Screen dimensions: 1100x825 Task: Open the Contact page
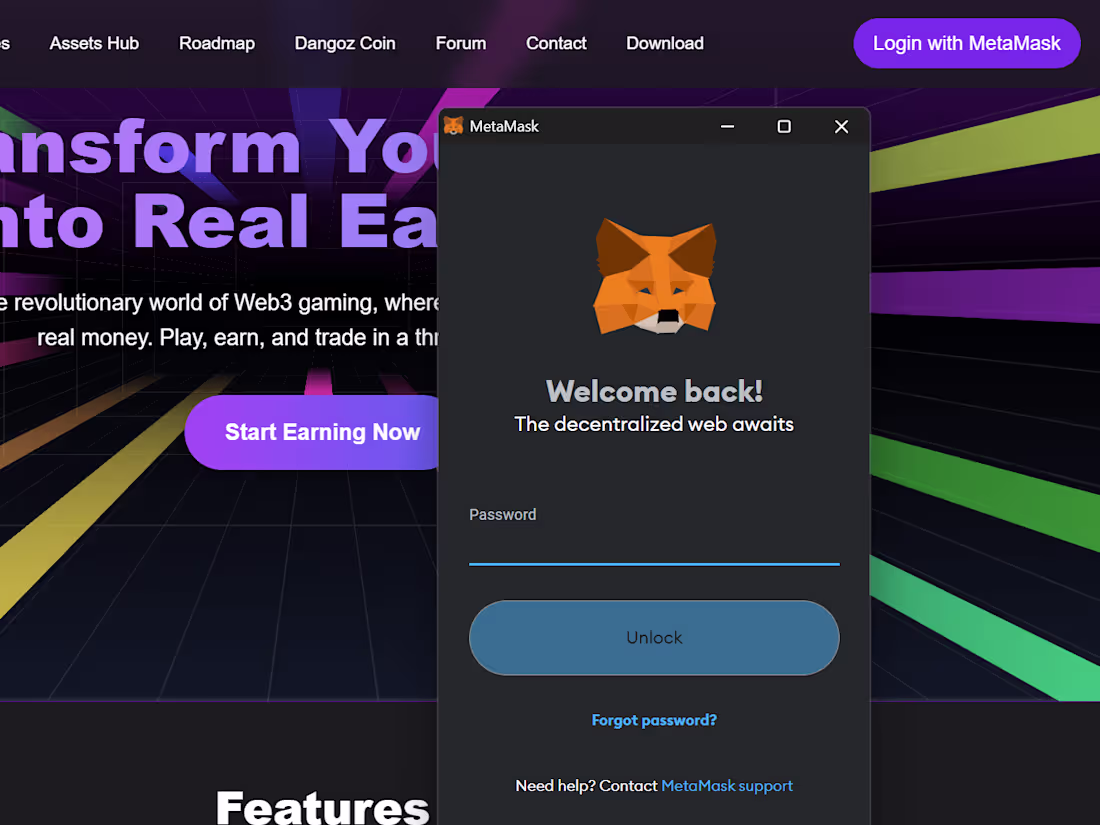coord(556,43)
